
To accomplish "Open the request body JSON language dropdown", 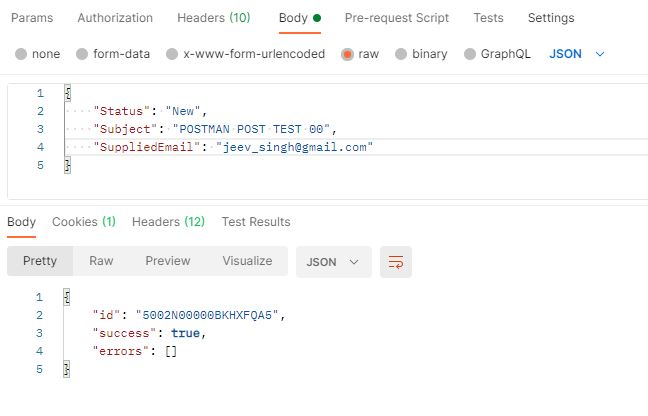I will (x=577, y=54).
